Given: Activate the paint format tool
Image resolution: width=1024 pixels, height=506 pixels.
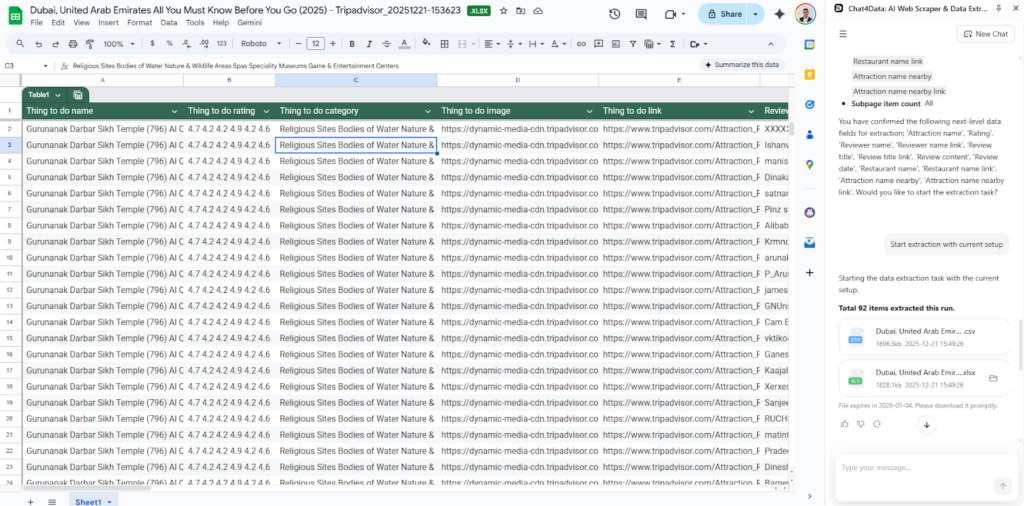Looking at the screenshot, I should click(x=90, y=44).
